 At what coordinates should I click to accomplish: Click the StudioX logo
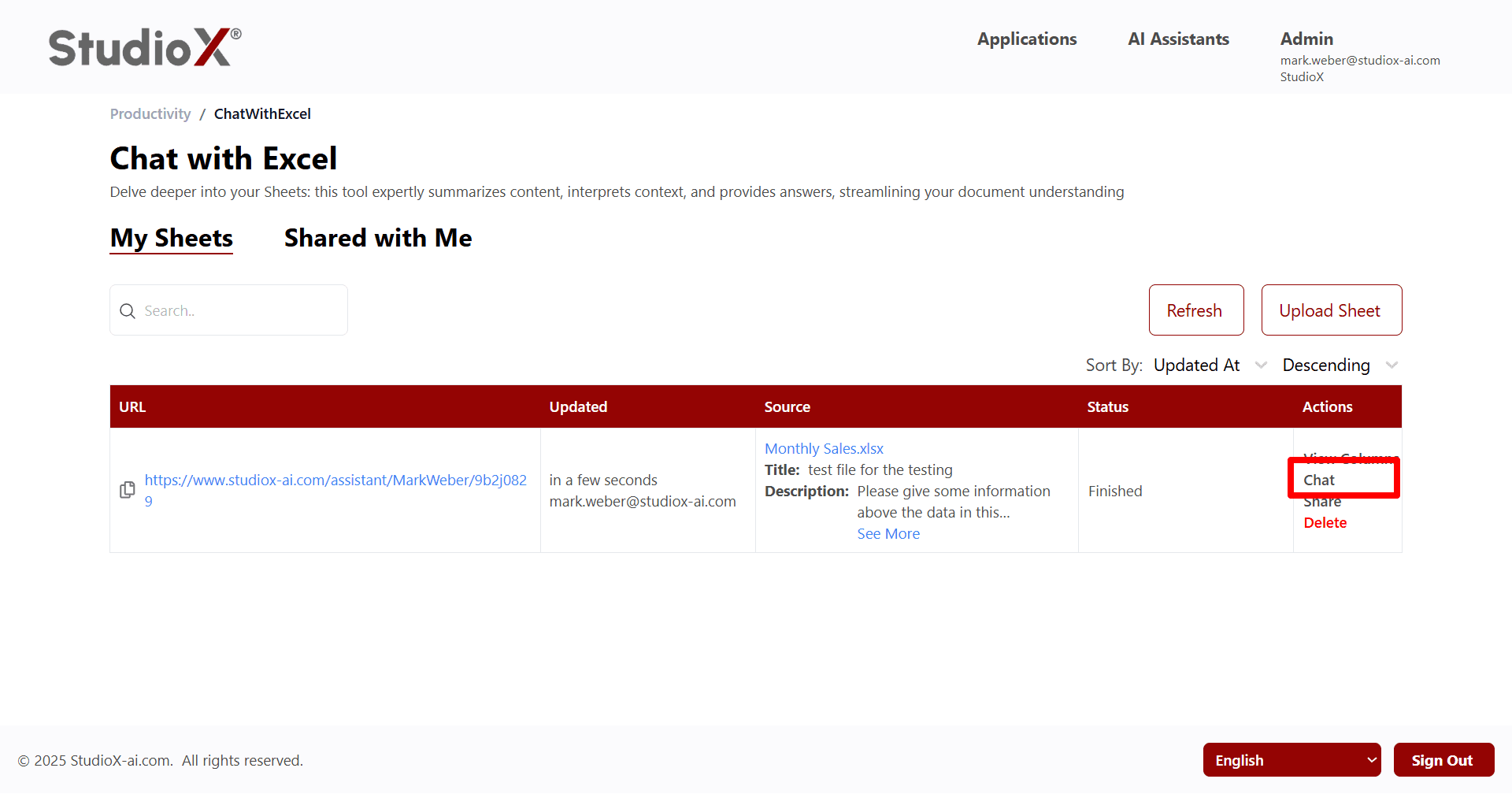click(x=145, y=47)
